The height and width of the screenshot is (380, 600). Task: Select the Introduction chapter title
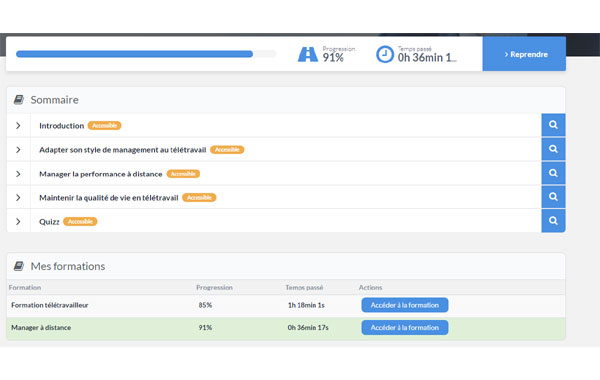[x=61, y=126]
